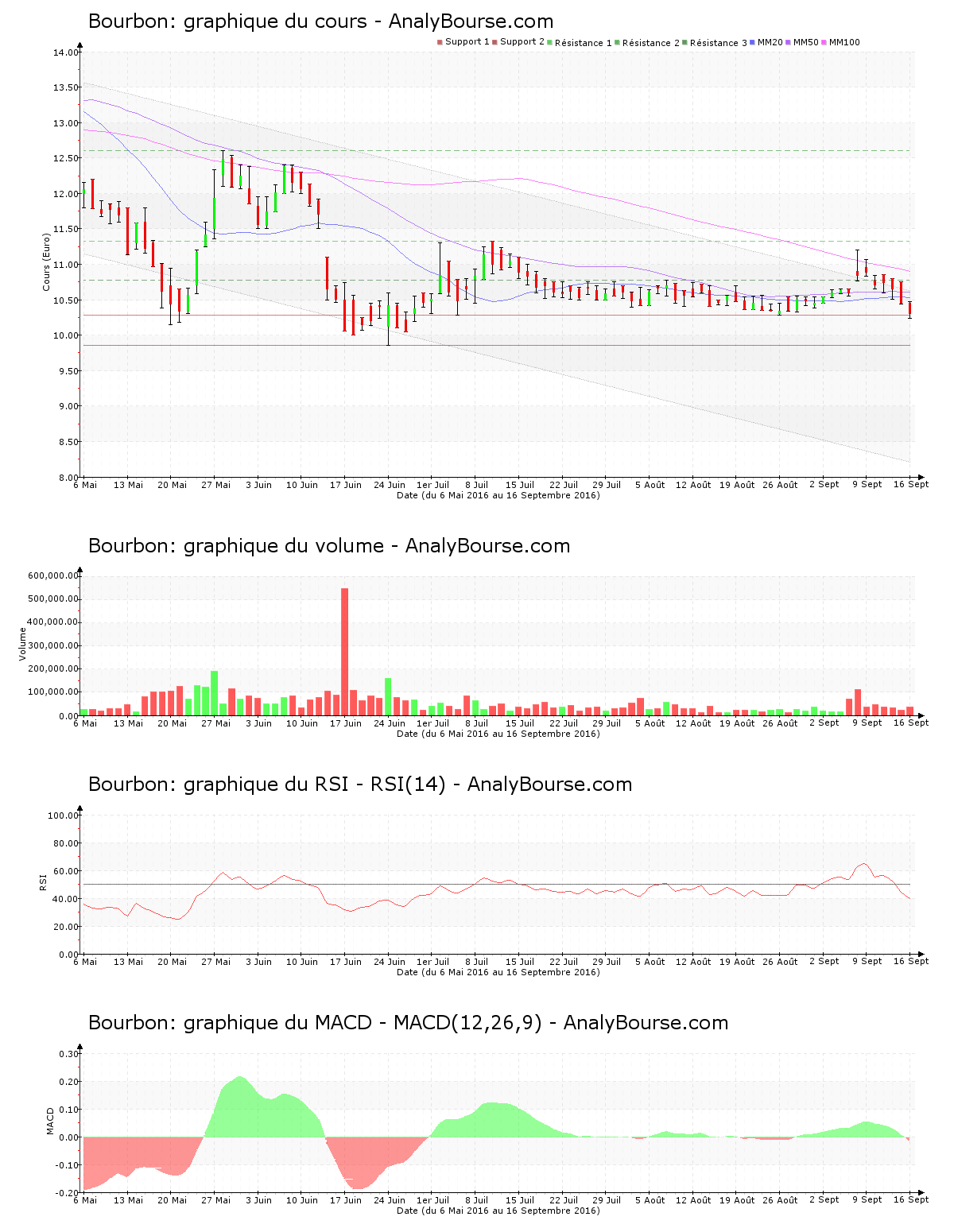This screenshot has height=1232, width=954.
Task: Click the 'Cours (Euro)' axis label
Action: (x=46, y=262)
